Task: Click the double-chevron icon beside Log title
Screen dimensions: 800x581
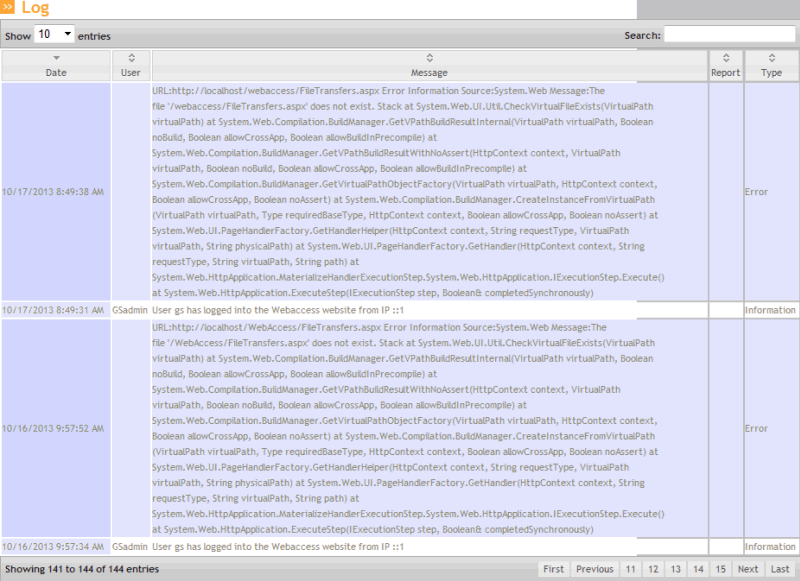Action: 9,8
